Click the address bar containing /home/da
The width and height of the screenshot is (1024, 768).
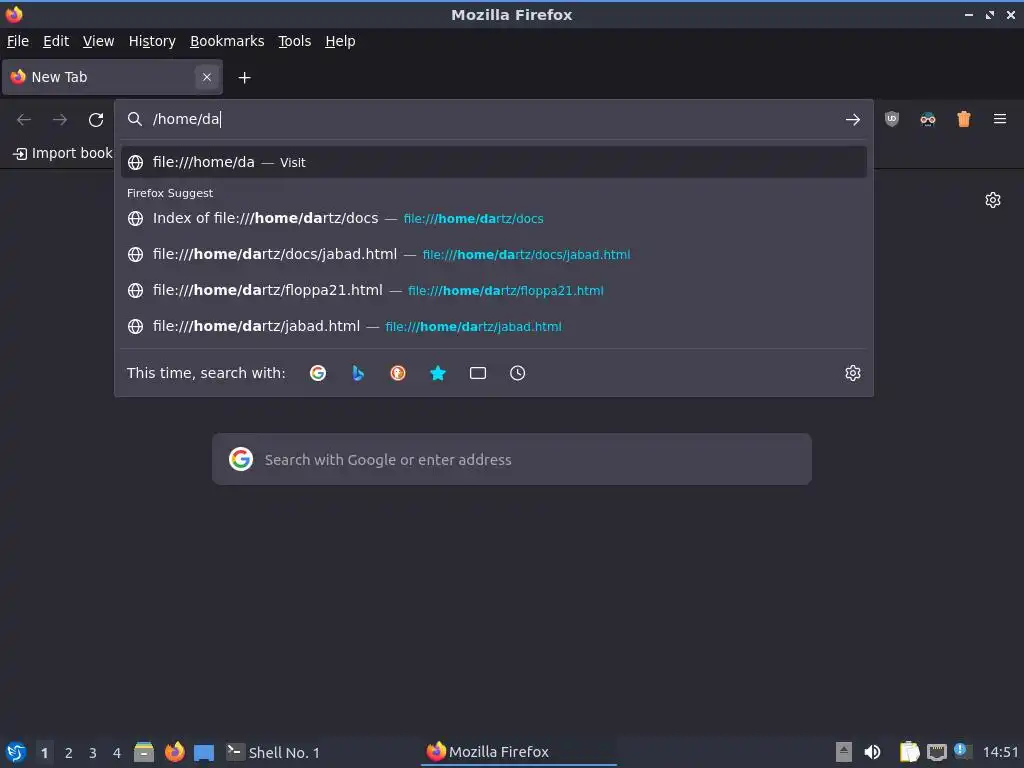coord(494,120)
